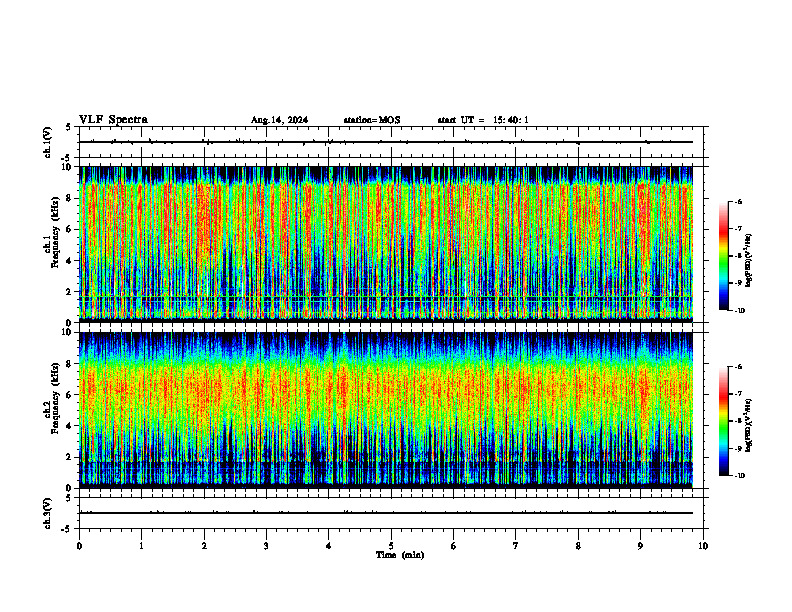Click the "Time (min)" x-axis label
792x612 pixels.
[x=400, y=555]
